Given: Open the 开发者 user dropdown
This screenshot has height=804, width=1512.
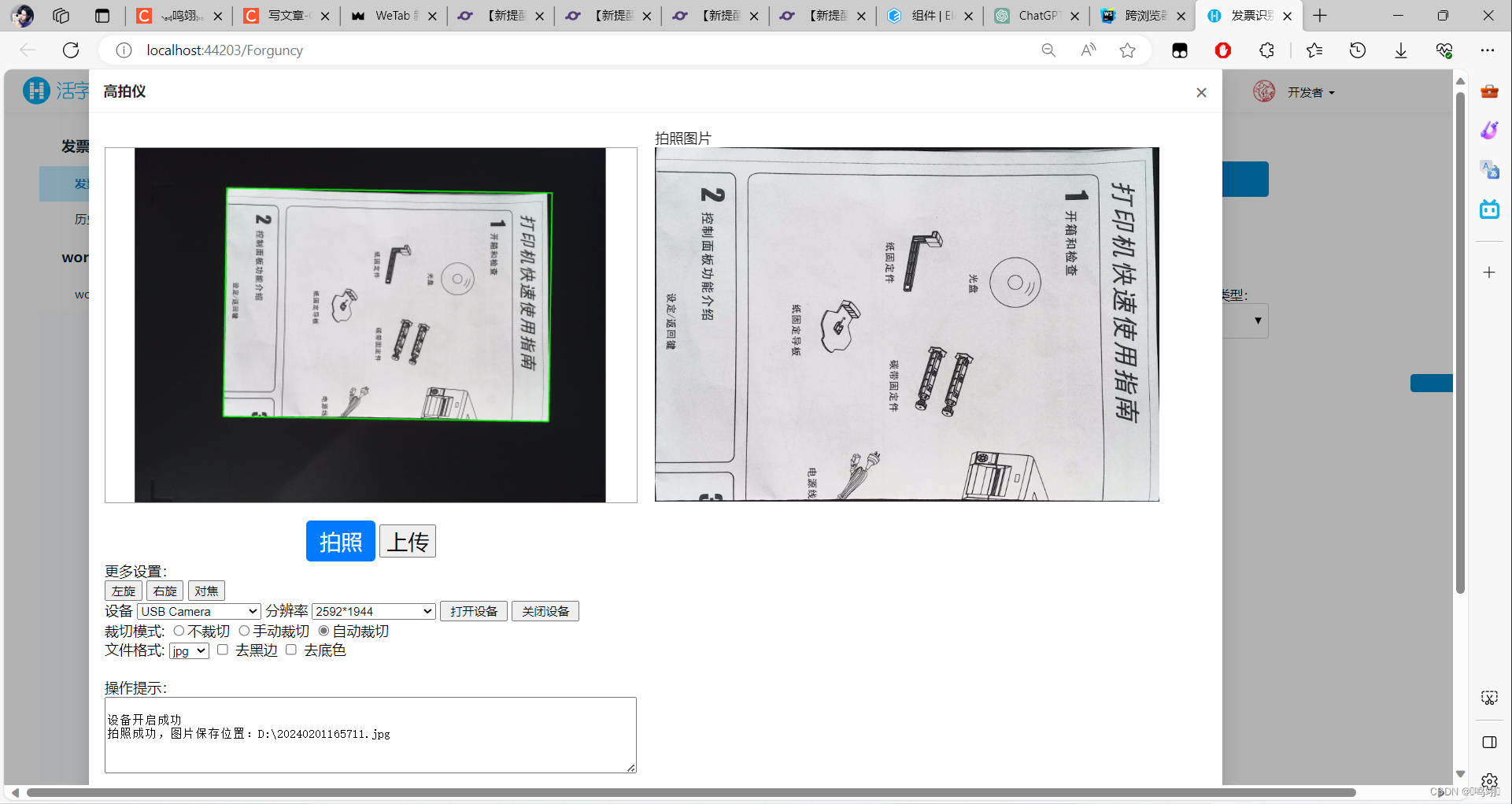Looking at the screenshot, I should click(x=1311, y=93).
